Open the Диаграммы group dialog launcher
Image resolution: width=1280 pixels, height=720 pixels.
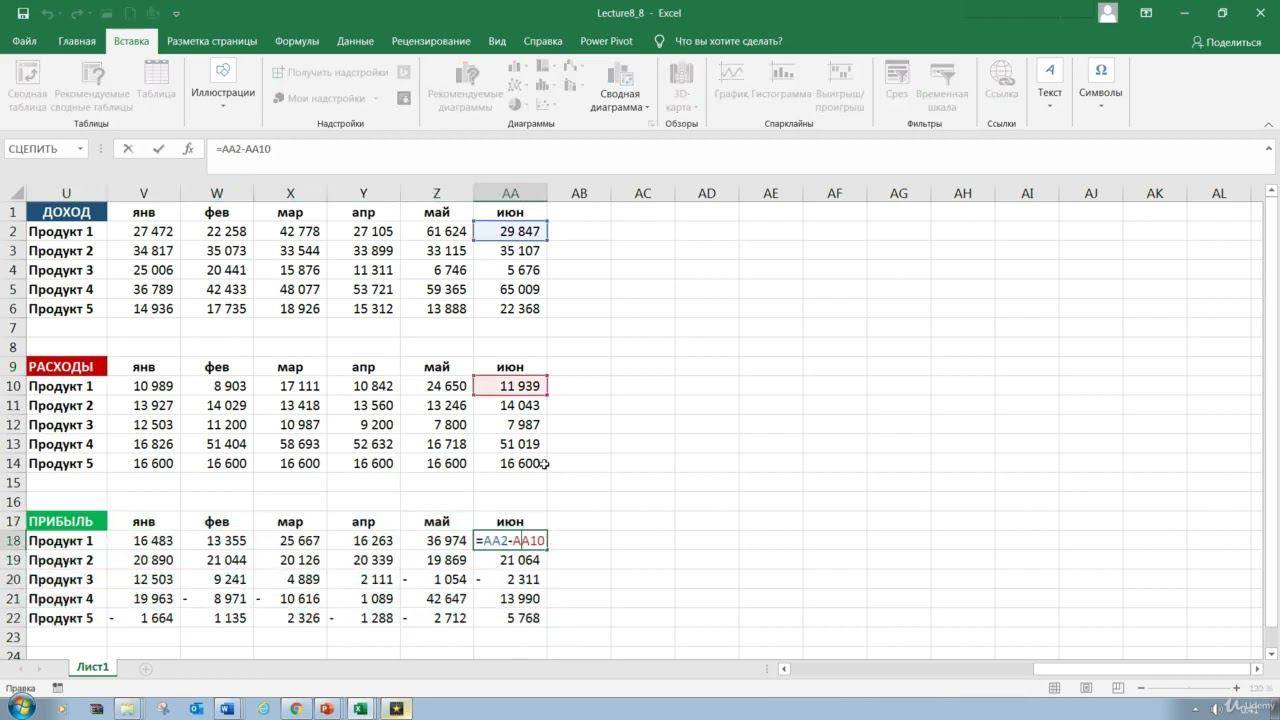pyautogui.click(x=652, y=123)
